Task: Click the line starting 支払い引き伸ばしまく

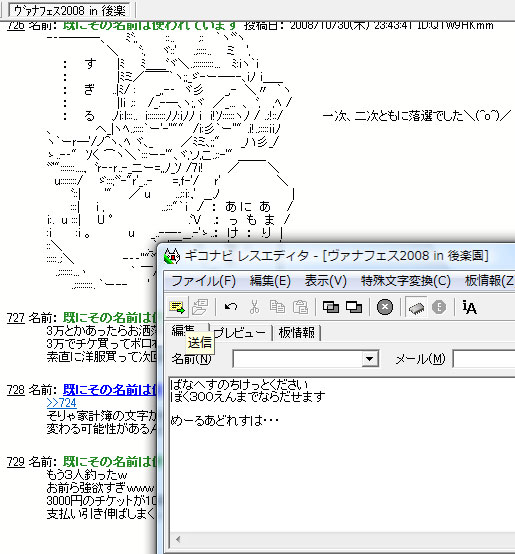Action: [x=101, y=514]
